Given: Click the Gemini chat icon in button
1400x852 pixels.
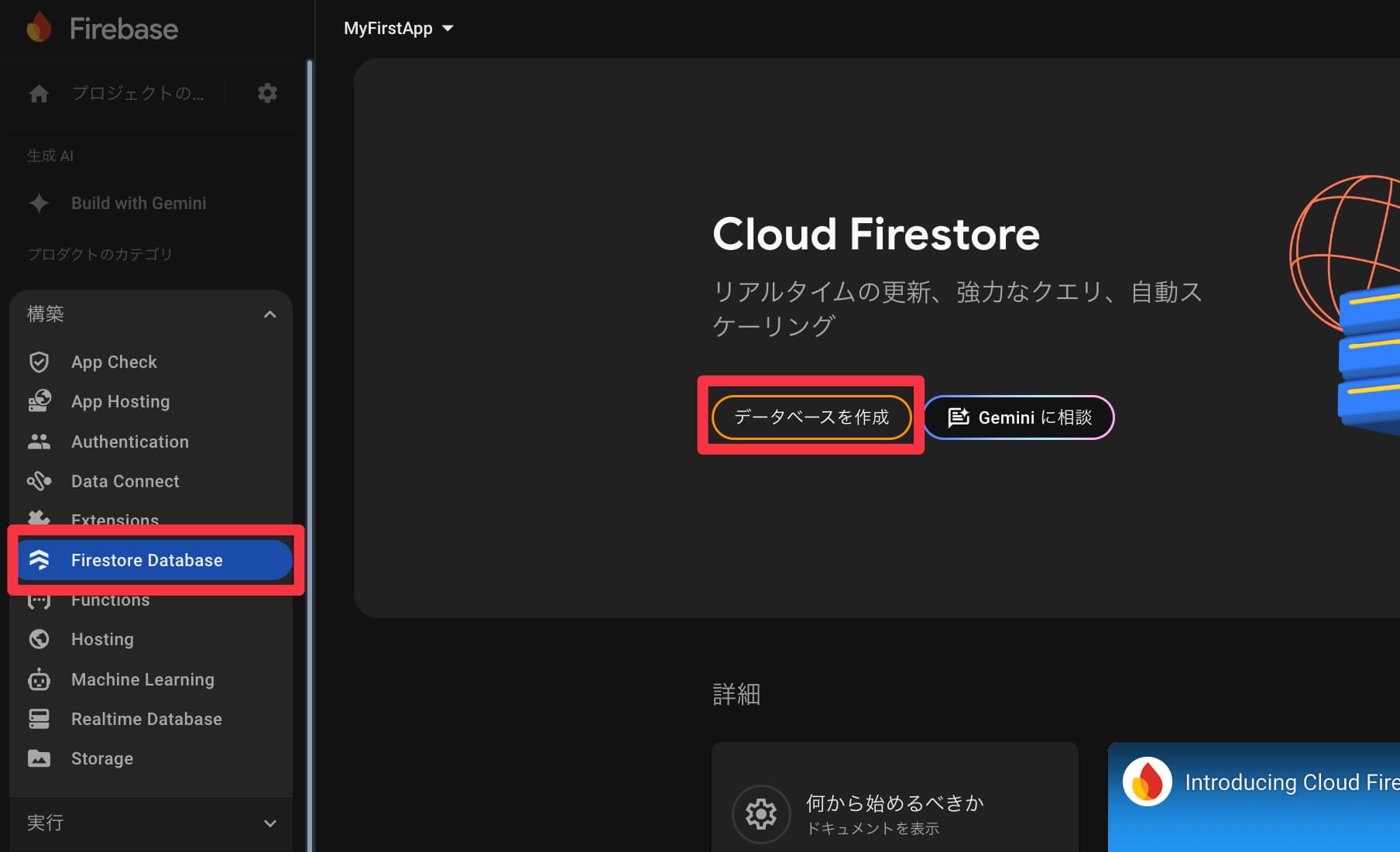Looking at the screenshot, I should pos(959,417).
